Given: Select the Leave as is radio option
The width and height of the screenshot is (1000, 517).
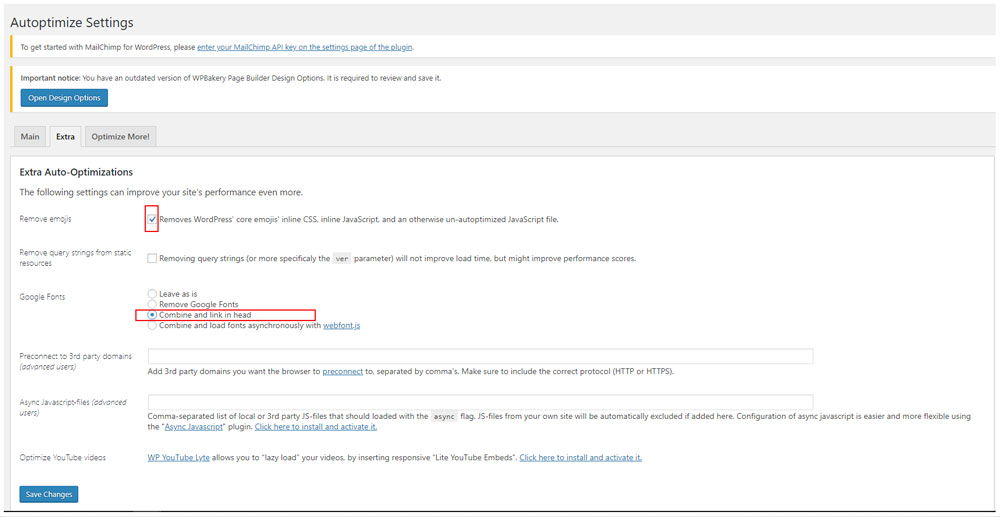Looking at the screenshot, I should coord(152,294).
